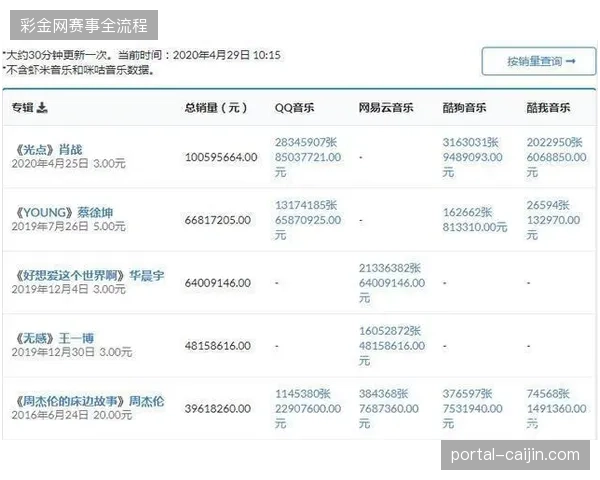Click 酷狗音乐 amount 9489093.00
The height and width of the screenshot is (480, 600).
click(x=473, y=157)
